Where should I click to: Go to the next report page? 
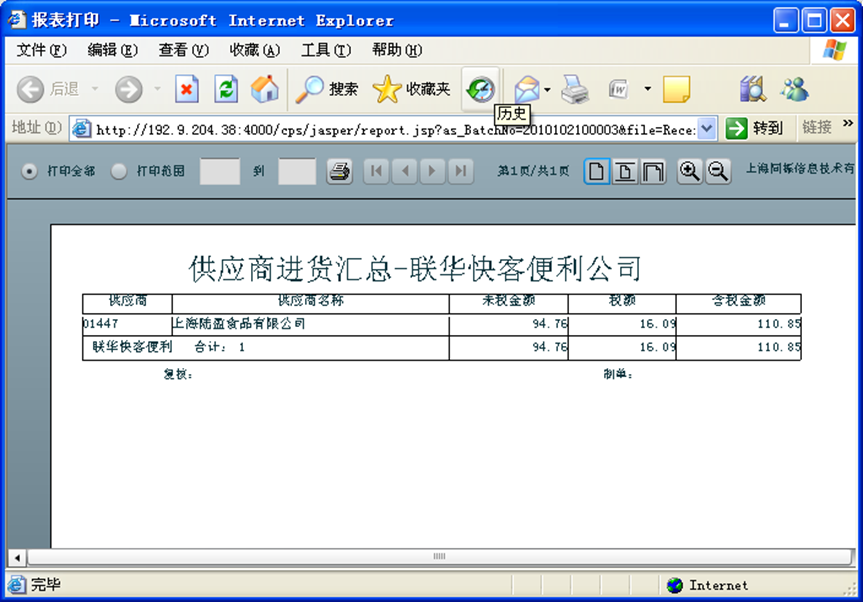pos(433,171)
